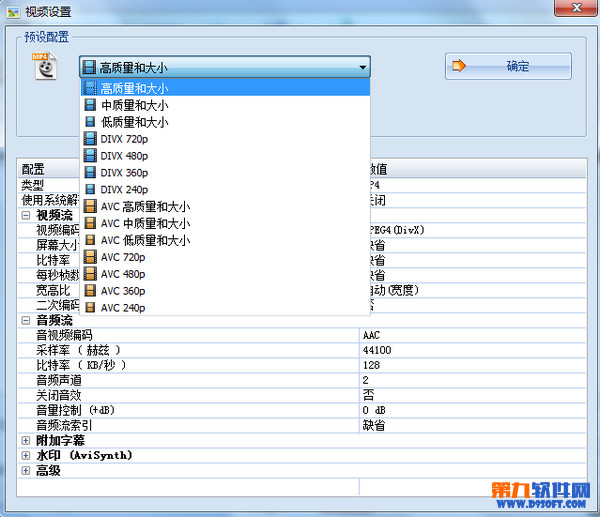Close the preset dropdown via its arrow
The width and height of the screenshot is (600, 517).
pyautogui.click(x=362, y=67)
